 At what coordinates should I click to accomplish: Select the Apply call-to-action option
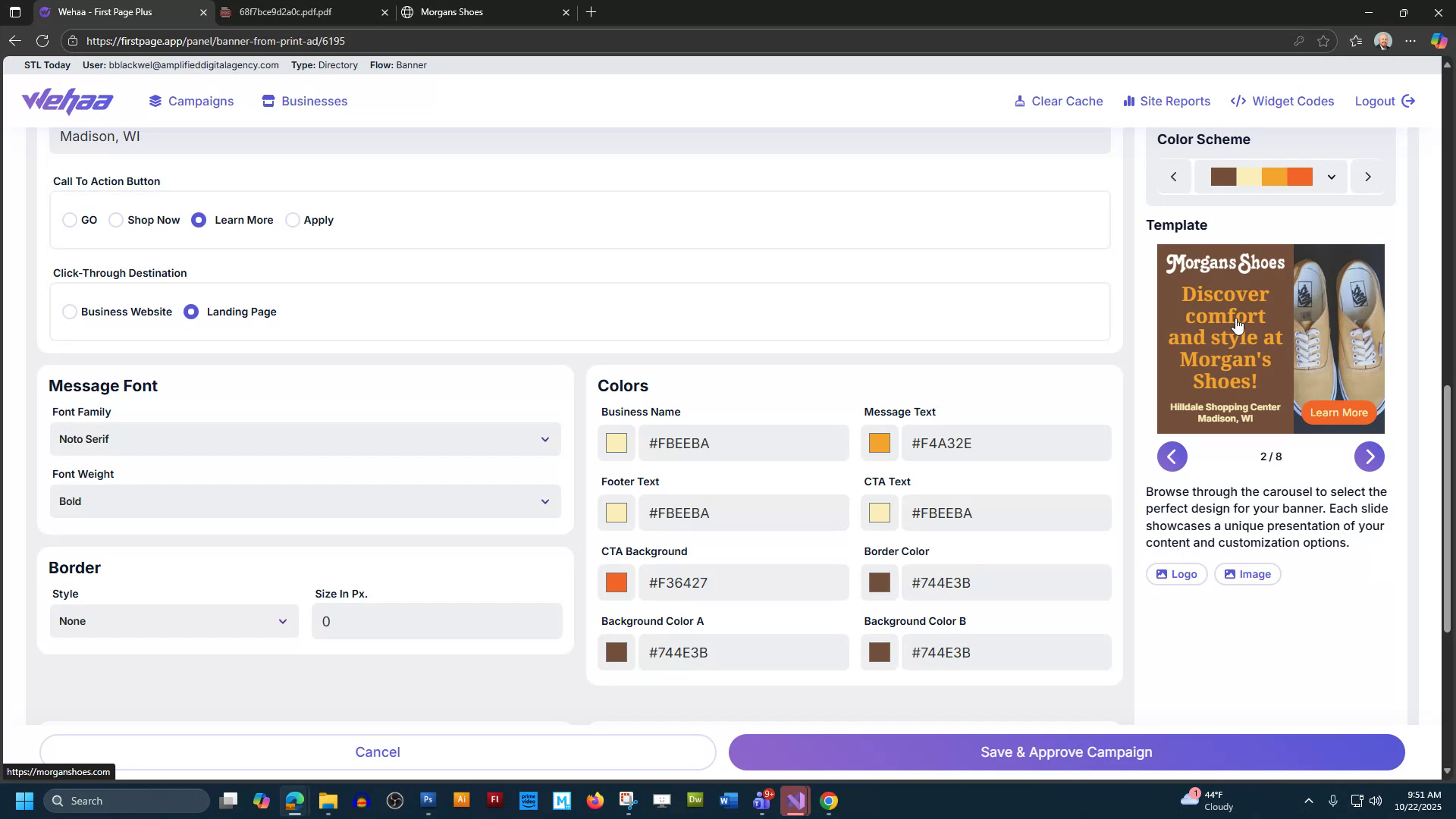[293, 220]
